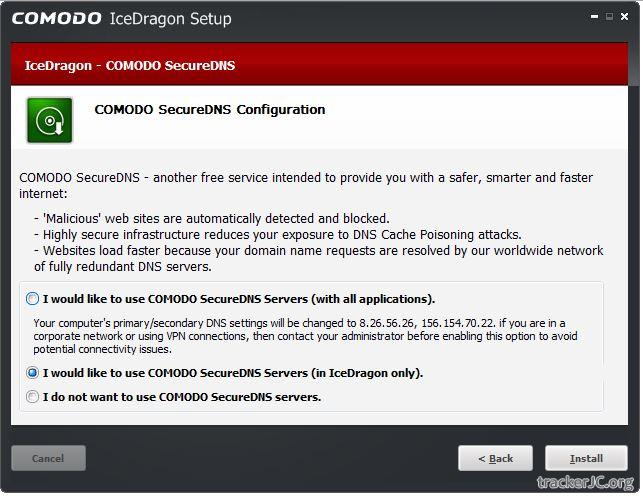
Task: Maximize the setup window
Action: [x=609, y=17]
